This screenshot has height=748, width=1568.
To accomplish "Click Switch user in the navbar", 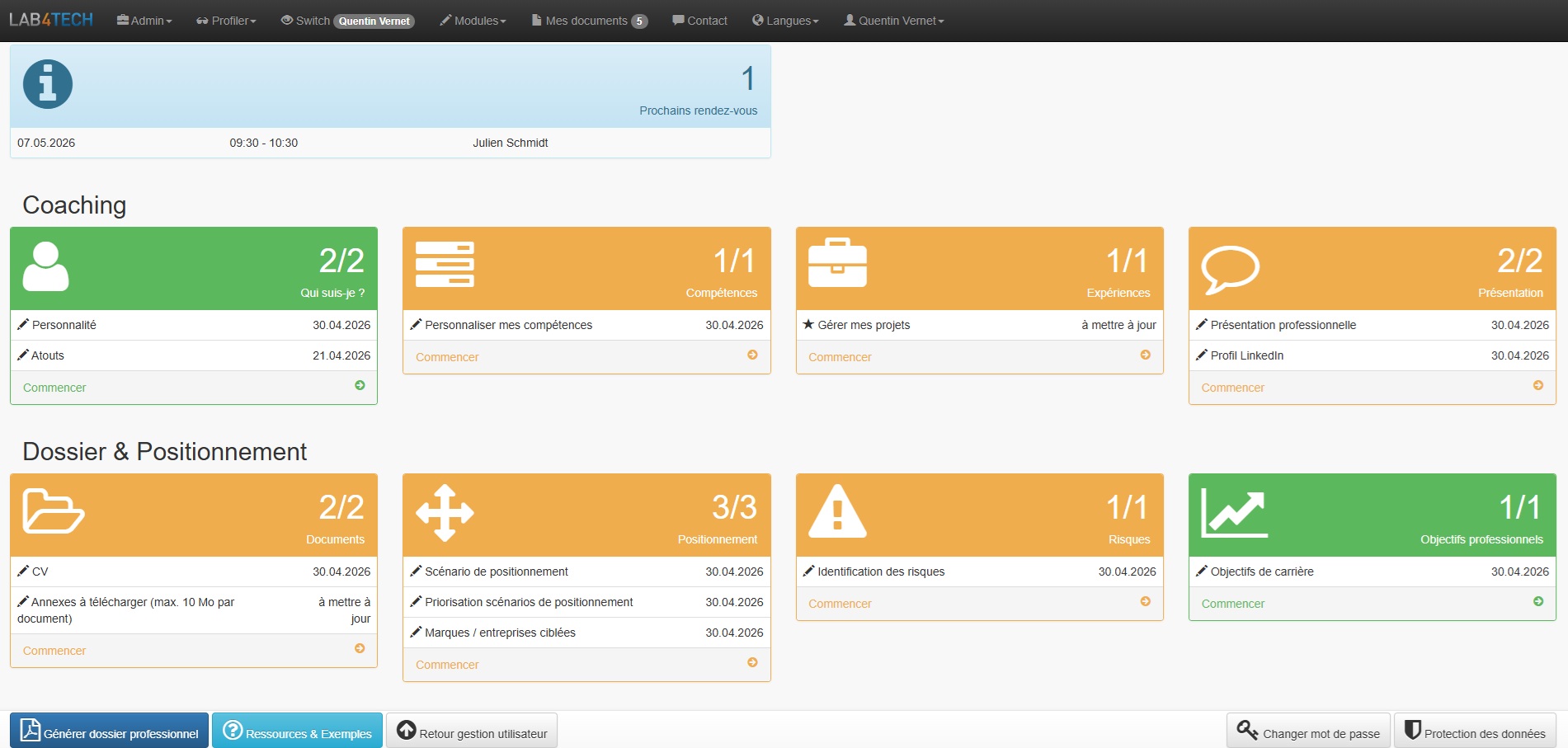I will point(347,21).
